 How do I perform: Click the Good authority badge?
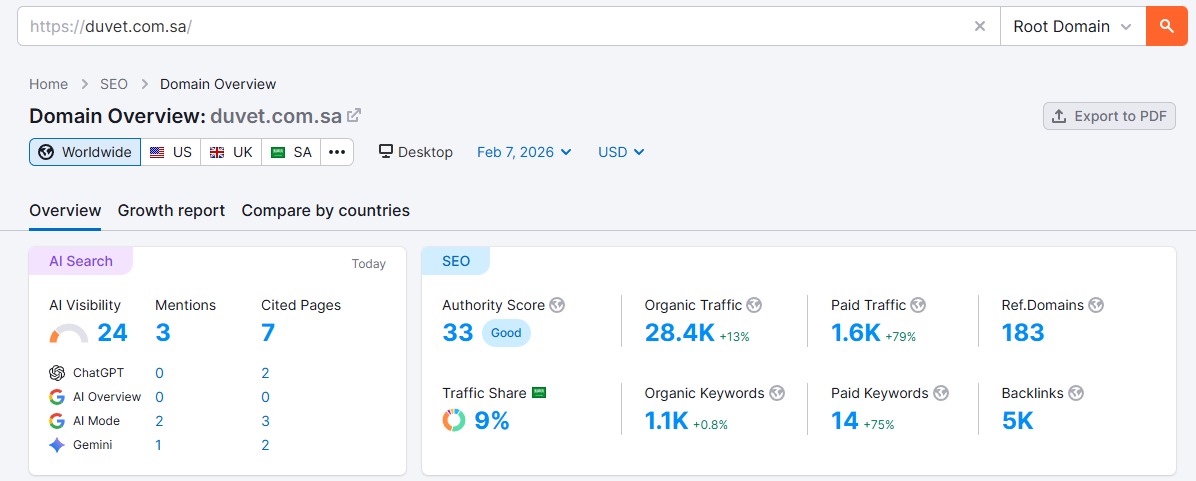506,333
